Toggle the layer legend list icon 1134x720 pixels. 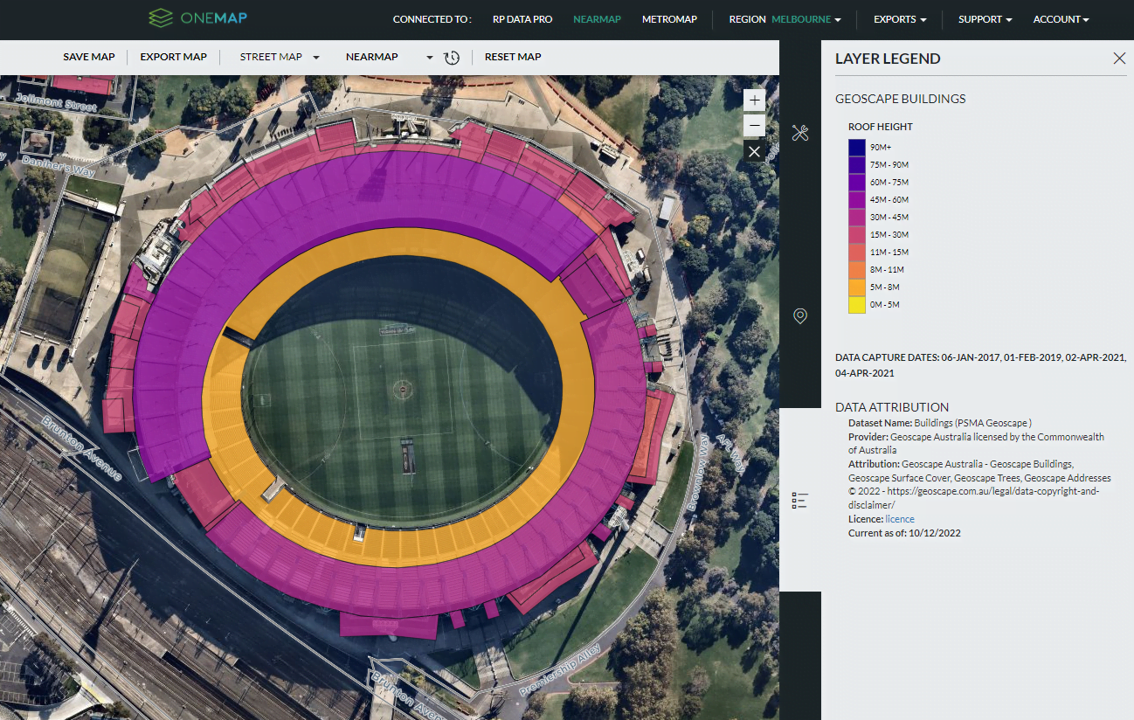tap(800, 500)
